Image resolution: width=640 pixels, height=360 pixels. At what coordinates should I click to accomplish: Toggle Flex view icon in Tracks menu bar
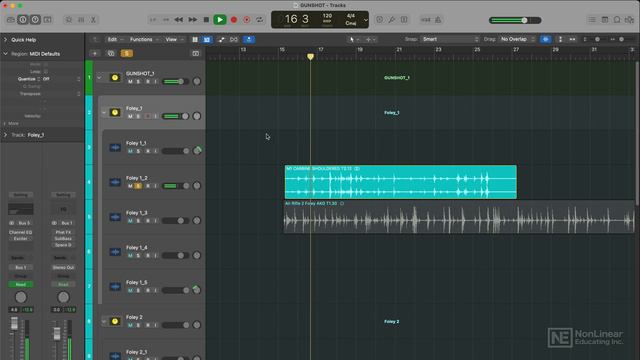[234, 40]
